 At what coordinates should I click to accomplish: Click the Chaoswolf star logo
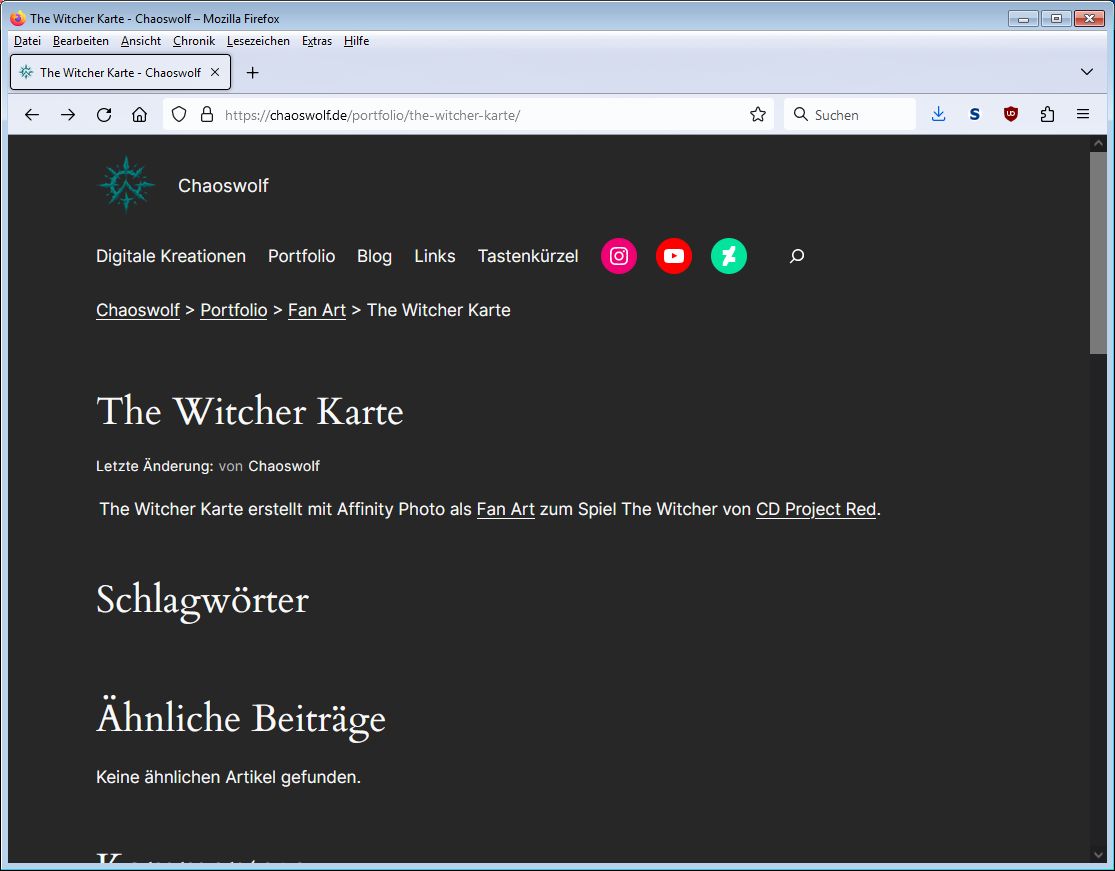pyautogui.click(x=126, y=185)
